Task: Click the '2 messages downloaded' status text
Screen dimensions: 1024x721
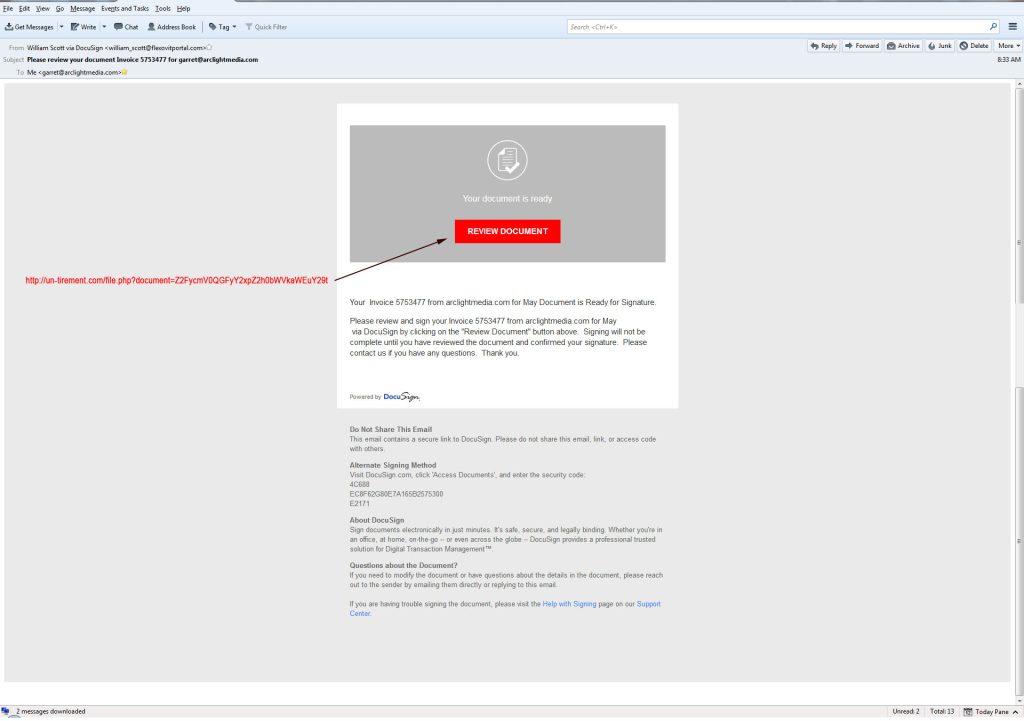Action: point(50,711)
